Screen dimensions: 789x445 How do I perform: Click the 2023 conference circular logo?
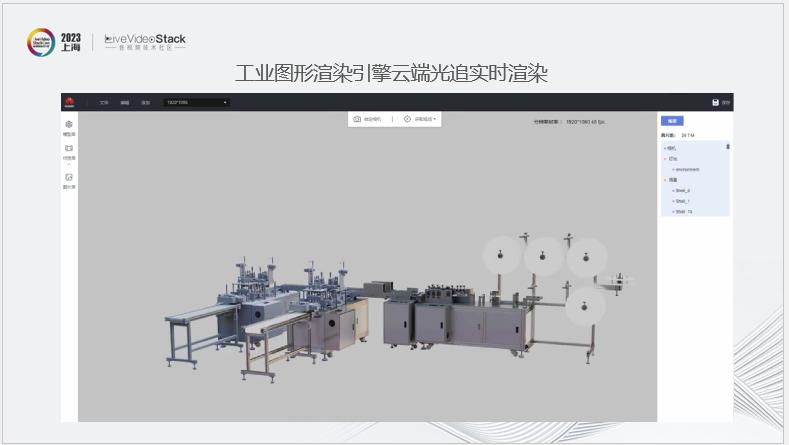tap(41, 42)
